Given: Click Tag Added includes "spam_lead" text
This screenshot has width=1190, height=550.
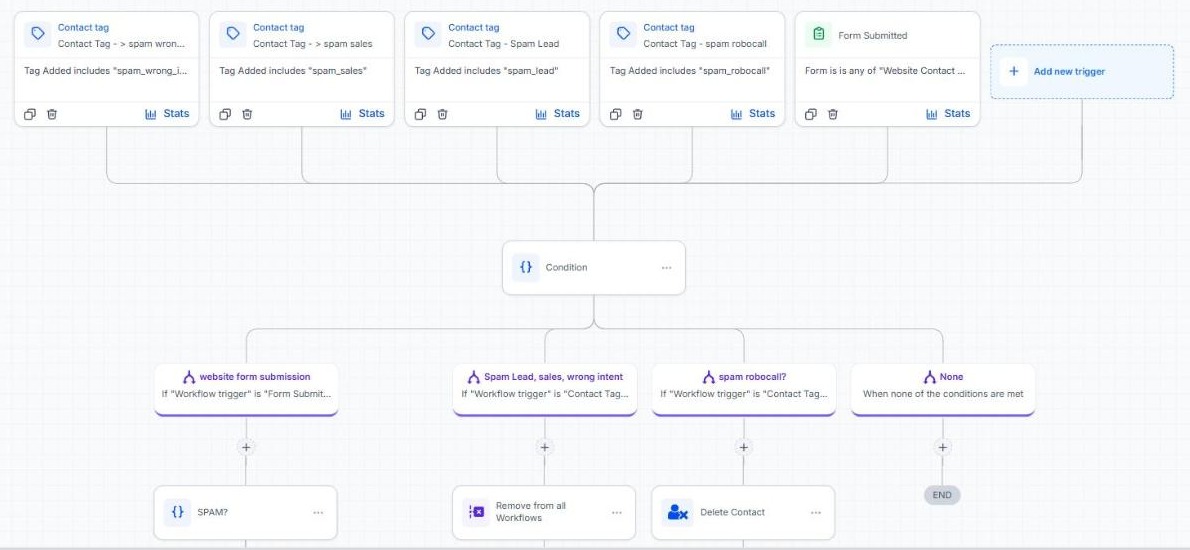Looking at the screenshot, I should click(x=486, y=71).
